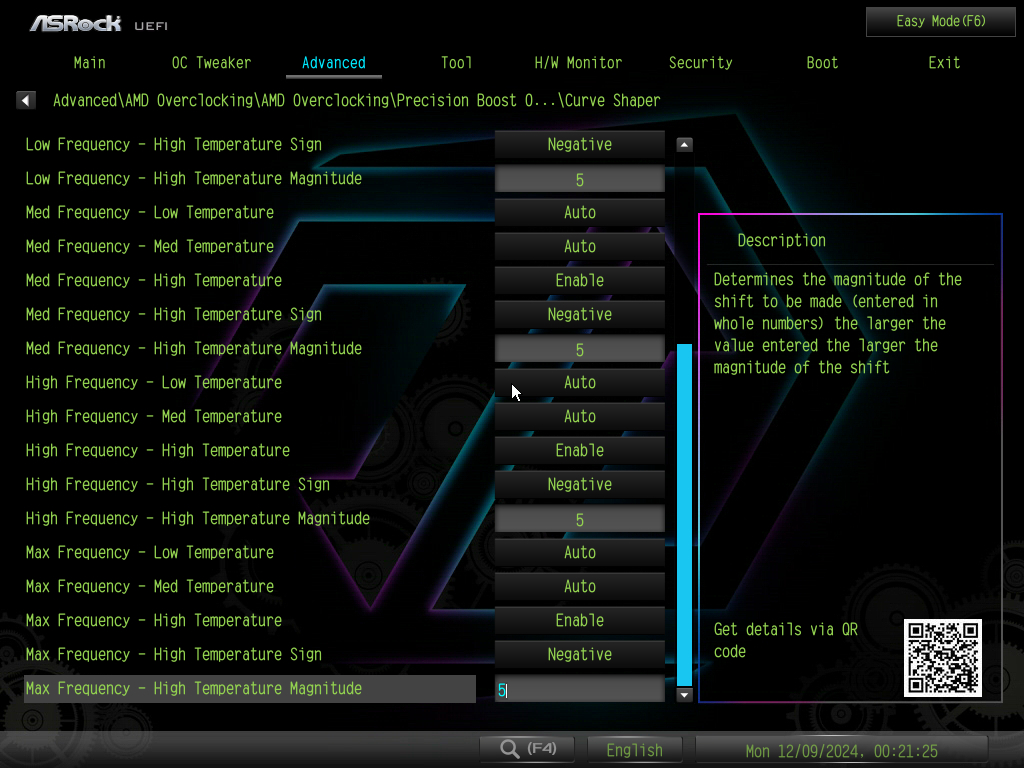Select Max Frequency - High Temperature Sign label

(174, 654)
